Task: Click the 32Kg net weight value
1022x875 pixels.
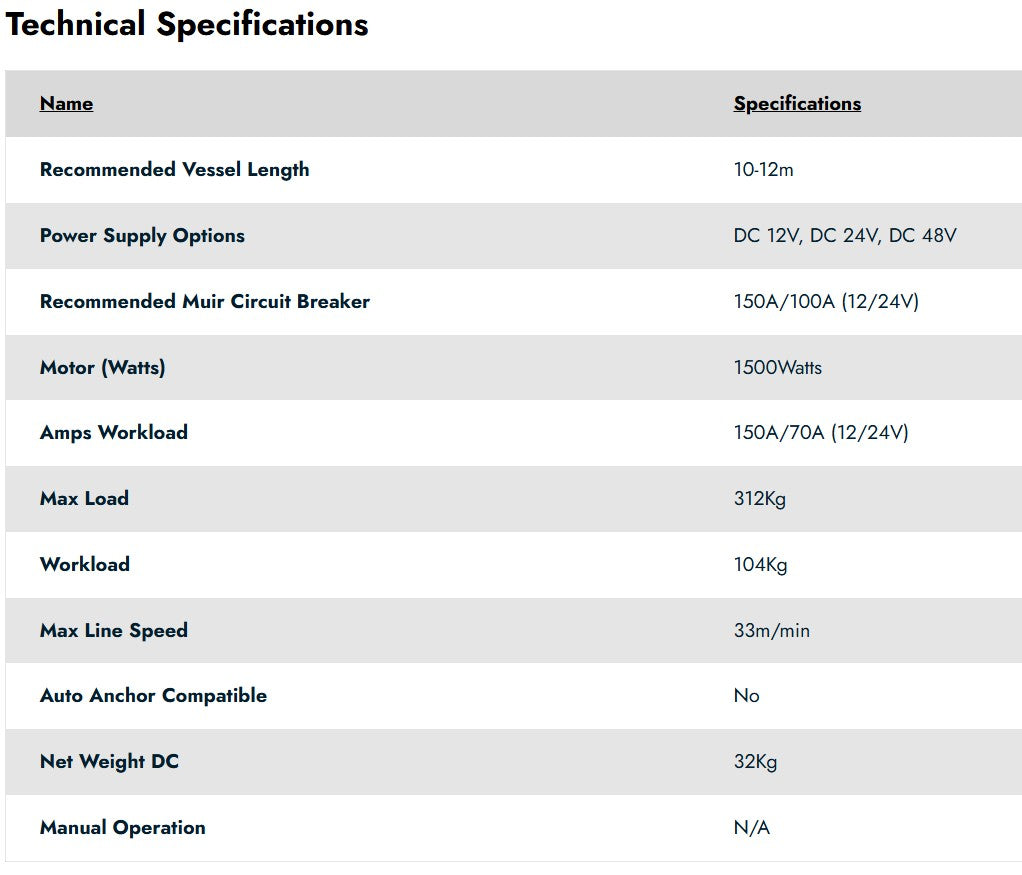Action: 755,762
